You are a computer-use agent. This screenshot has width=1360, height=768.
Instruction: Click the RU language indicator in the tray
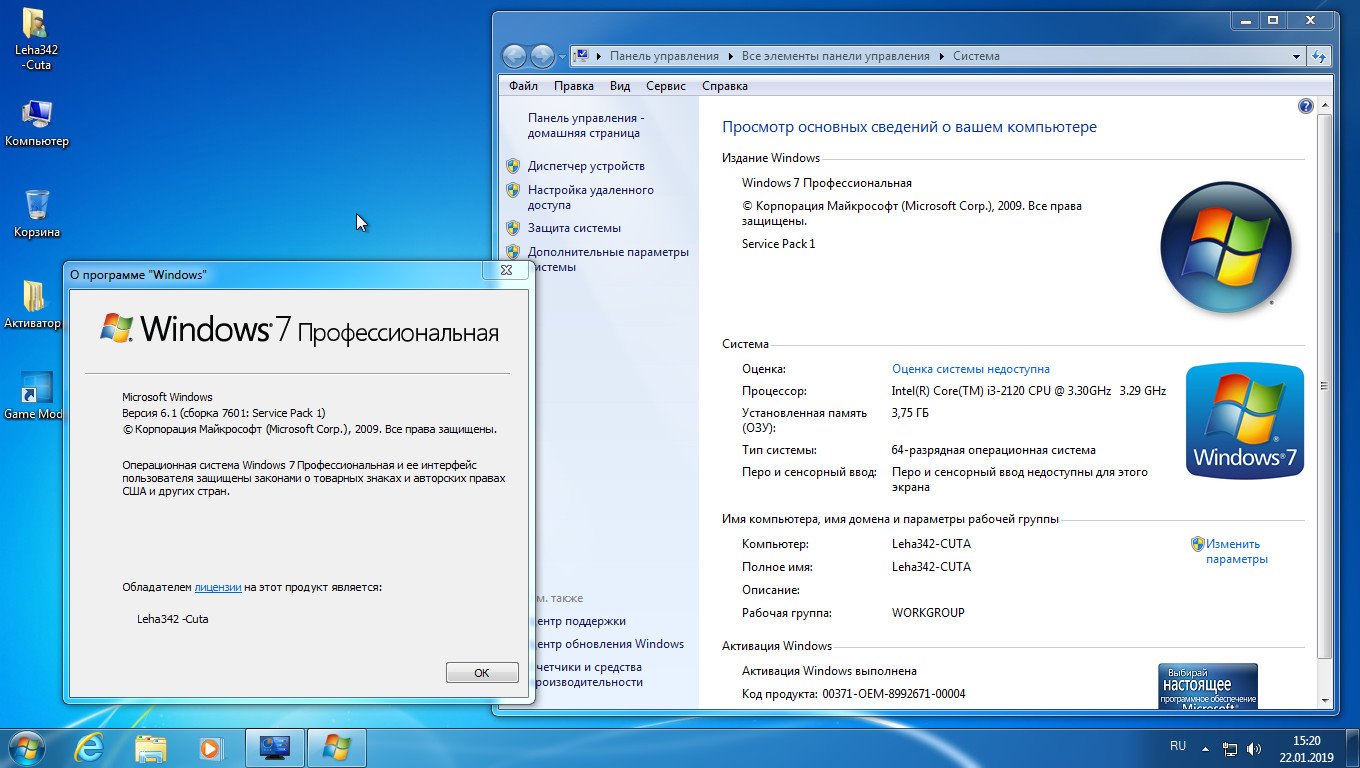(1178, 746)
